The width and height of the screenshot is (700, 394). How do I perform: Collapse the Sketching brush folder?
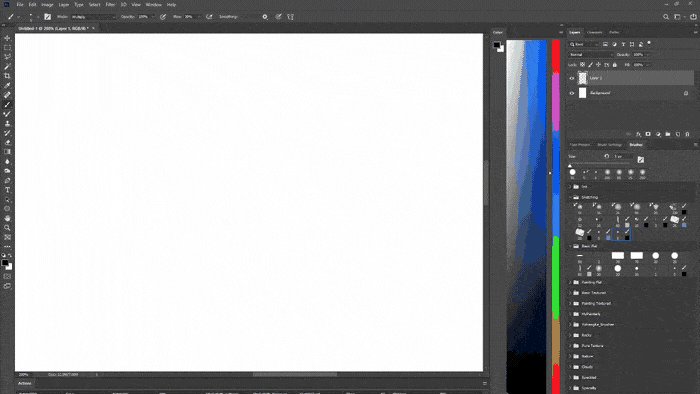571,197
